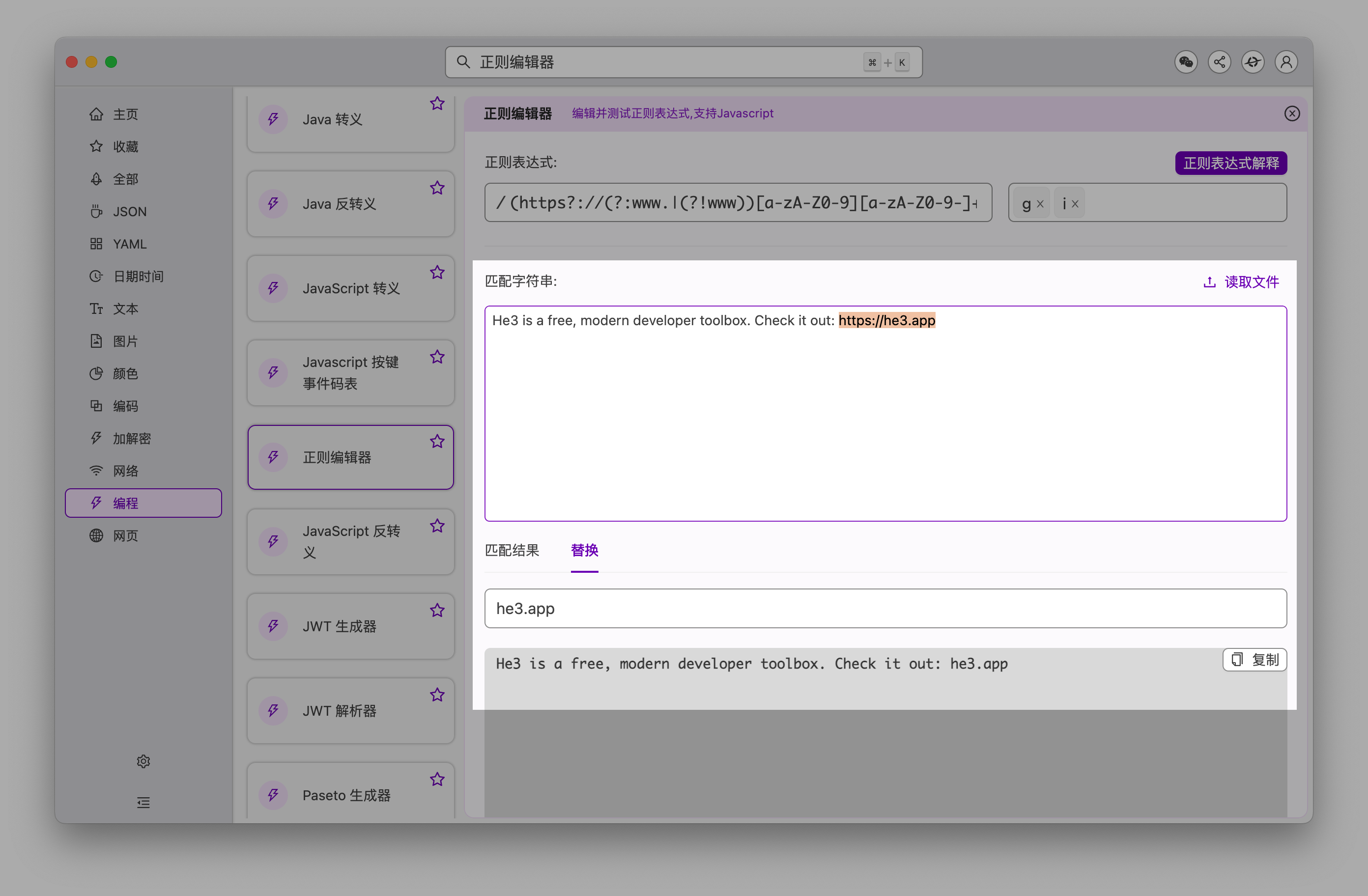Click highlighted match https://he3.app
1368x896 pixels.
(x=886, y=321)
